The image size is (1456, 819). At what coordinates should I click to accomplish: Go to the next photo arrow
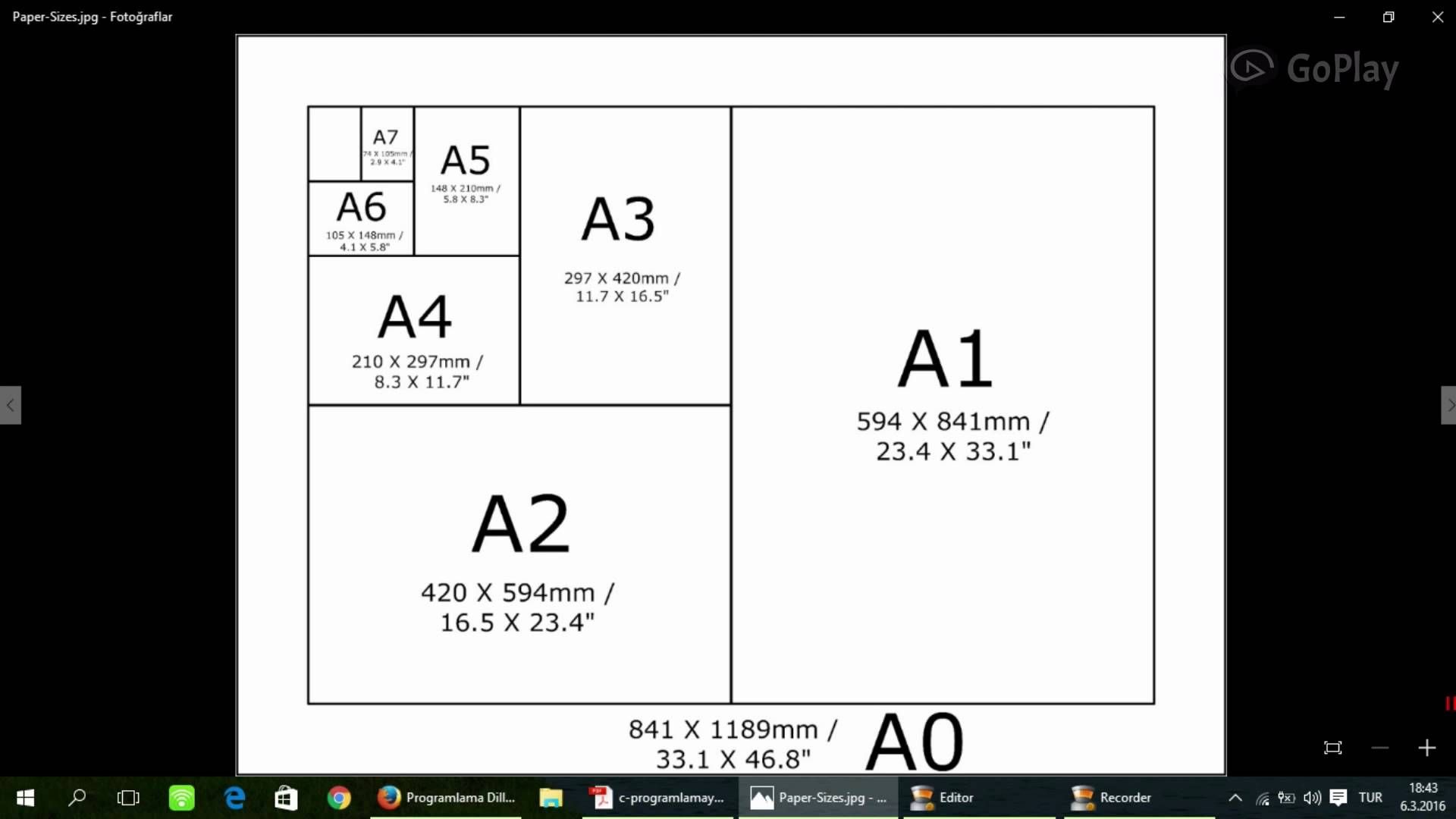pos(1448,405)
